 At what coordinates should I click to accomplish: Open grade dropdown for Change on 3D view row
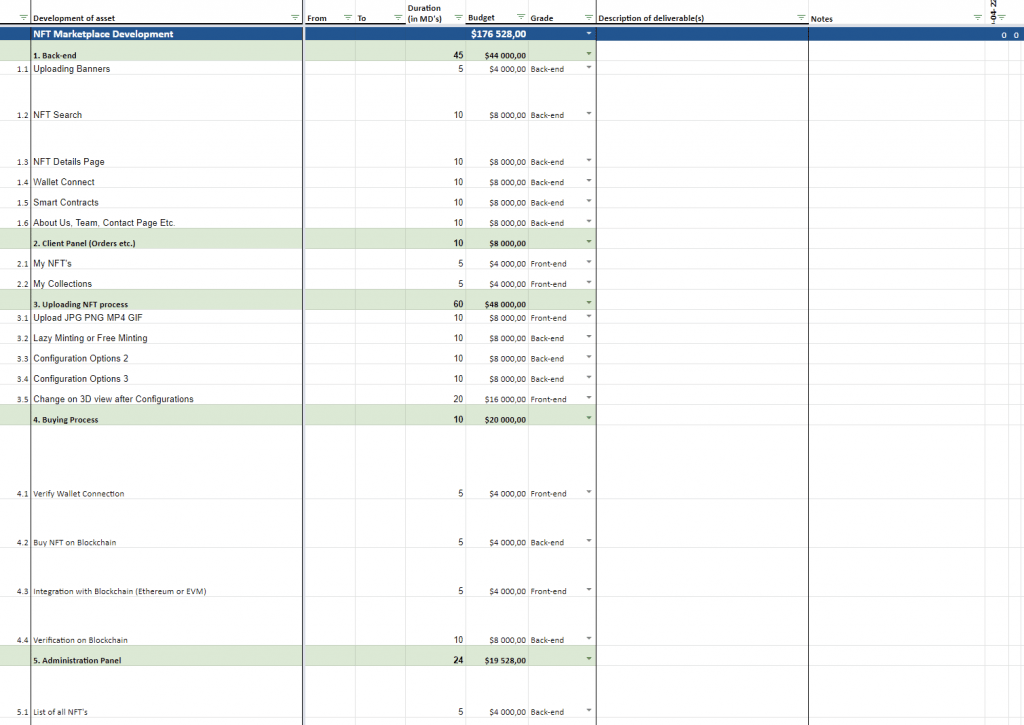[x=588, y=398]
